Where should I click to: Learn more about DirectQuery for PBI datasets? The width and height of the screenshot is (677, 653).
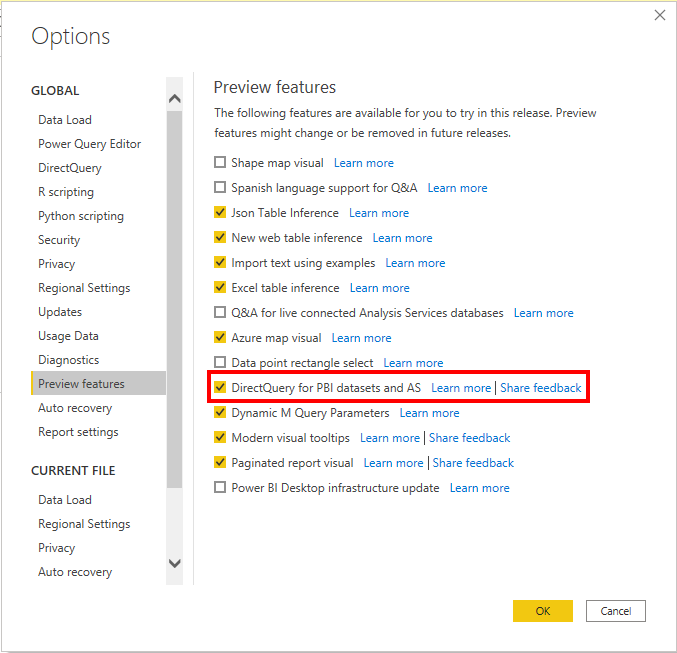pyautogui.click(x=461, y=388)
